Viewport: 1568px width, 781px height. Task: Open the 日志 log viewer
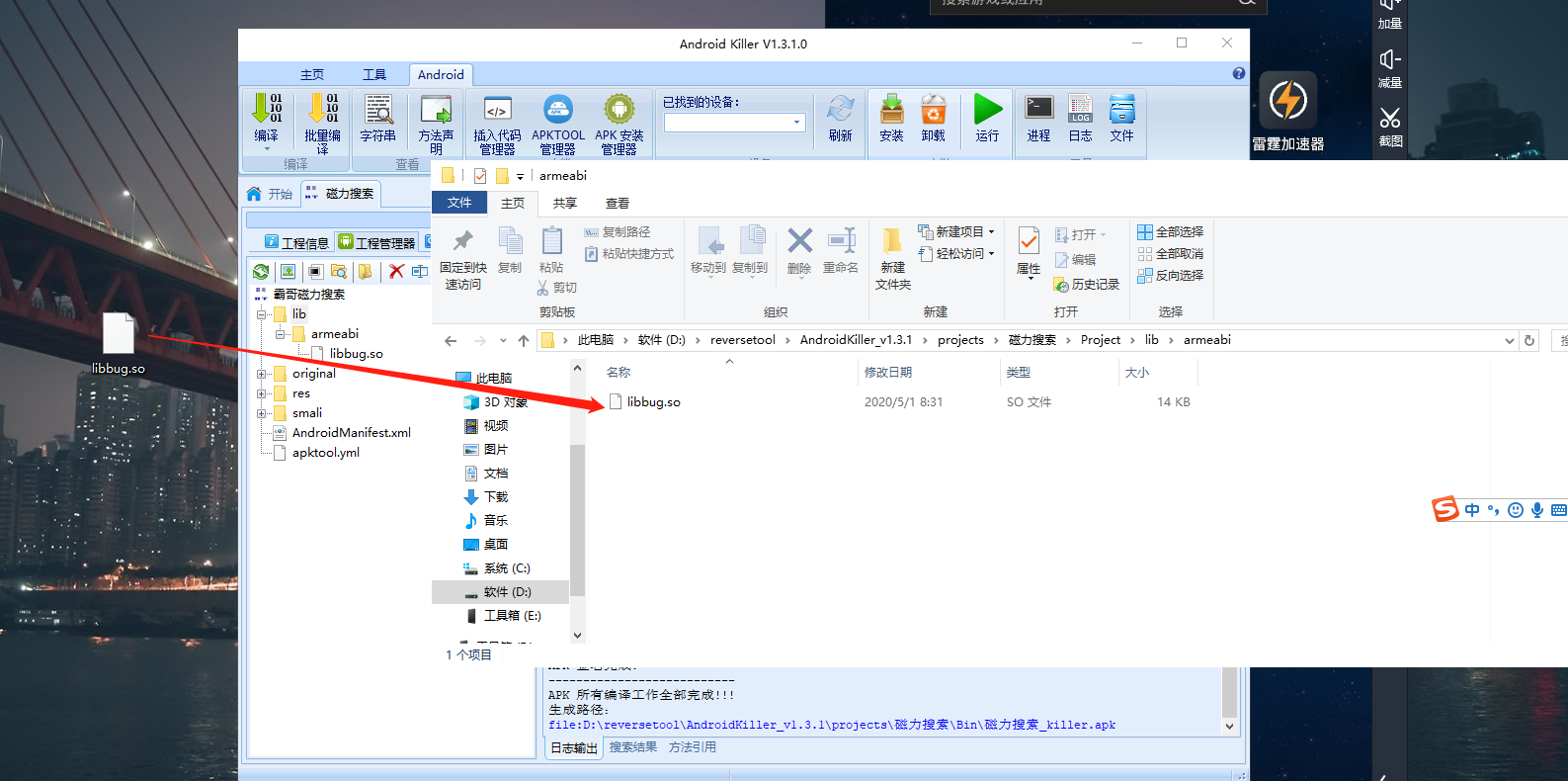point(1080,111)
